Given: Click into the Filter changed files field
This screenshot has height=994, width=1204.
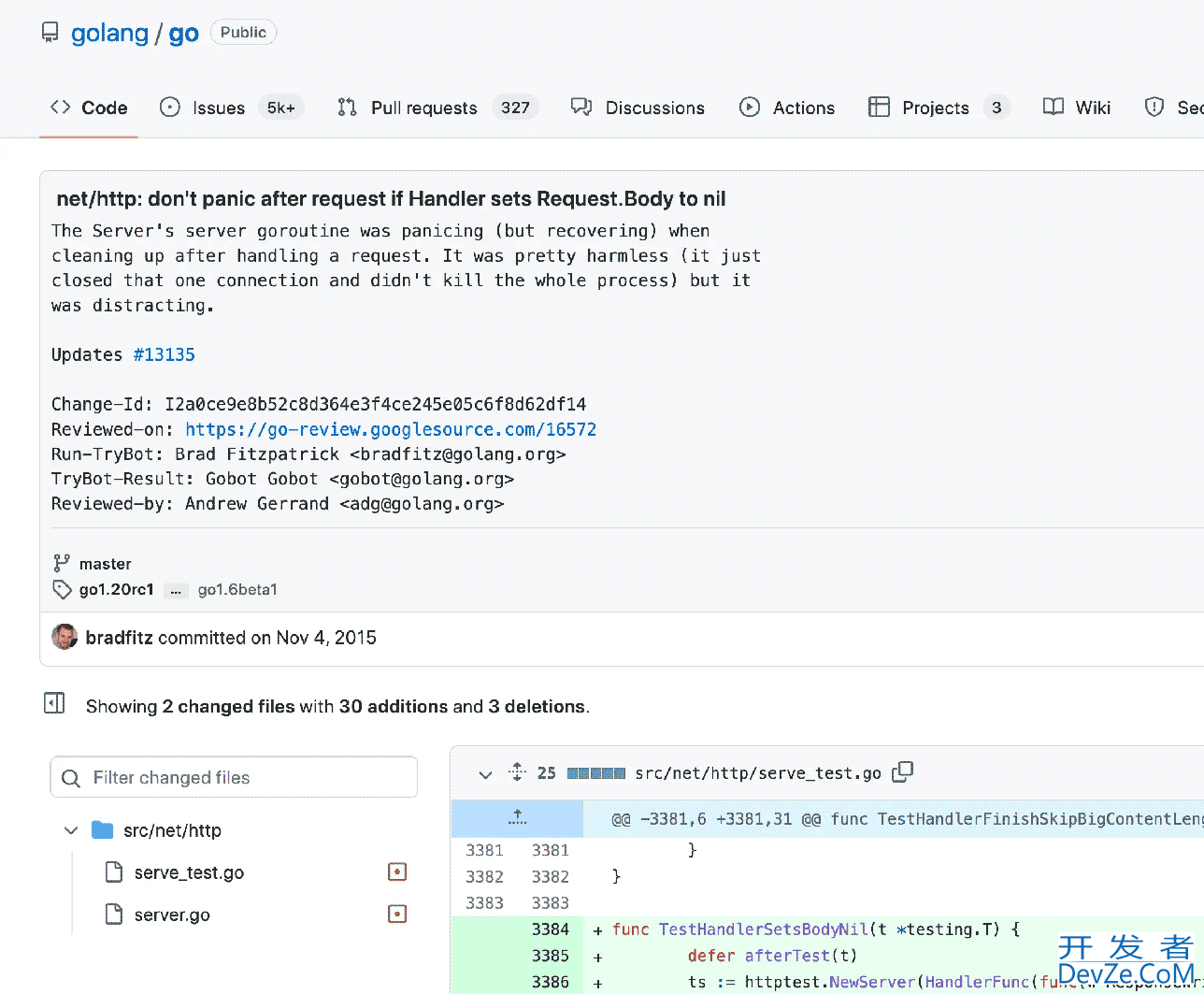Looking at the screenshot, I should [x=234, y=777].
